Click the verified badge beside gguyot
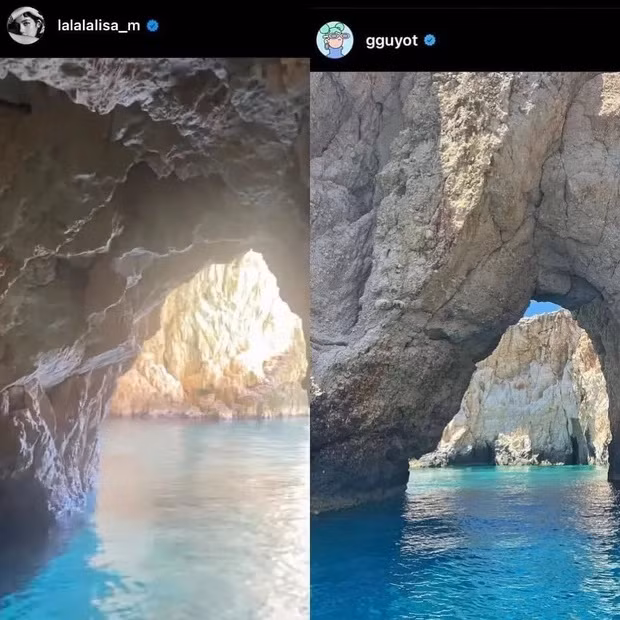The height and width of the screenshot is (620, 620). click(430, 40)
